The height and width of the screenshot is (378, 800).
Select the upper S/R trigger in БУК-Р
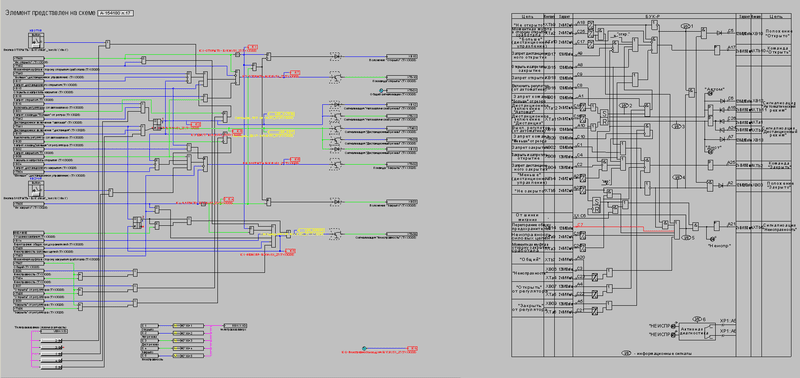(x=605, y=116)
